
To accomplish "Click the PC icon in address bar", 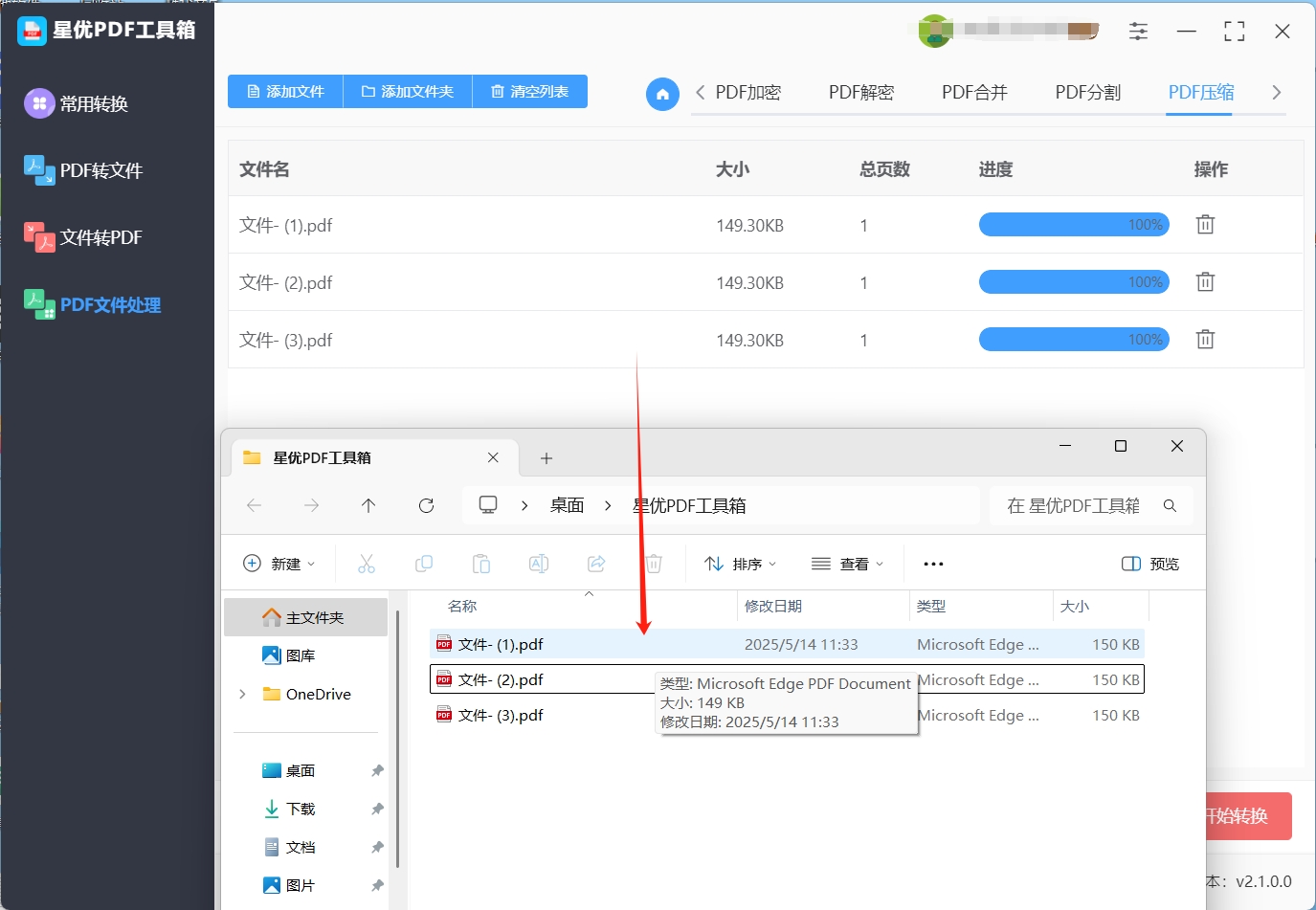I will (488, 505).
